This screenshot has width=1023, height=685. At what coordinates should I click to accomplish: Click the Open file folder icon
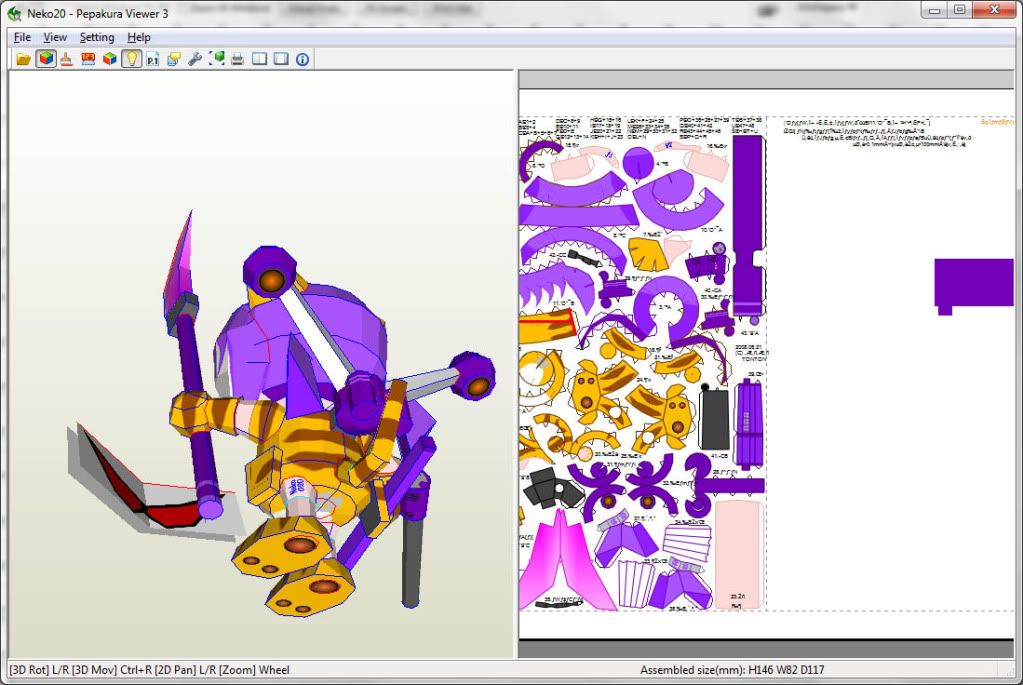pos(23,59)
